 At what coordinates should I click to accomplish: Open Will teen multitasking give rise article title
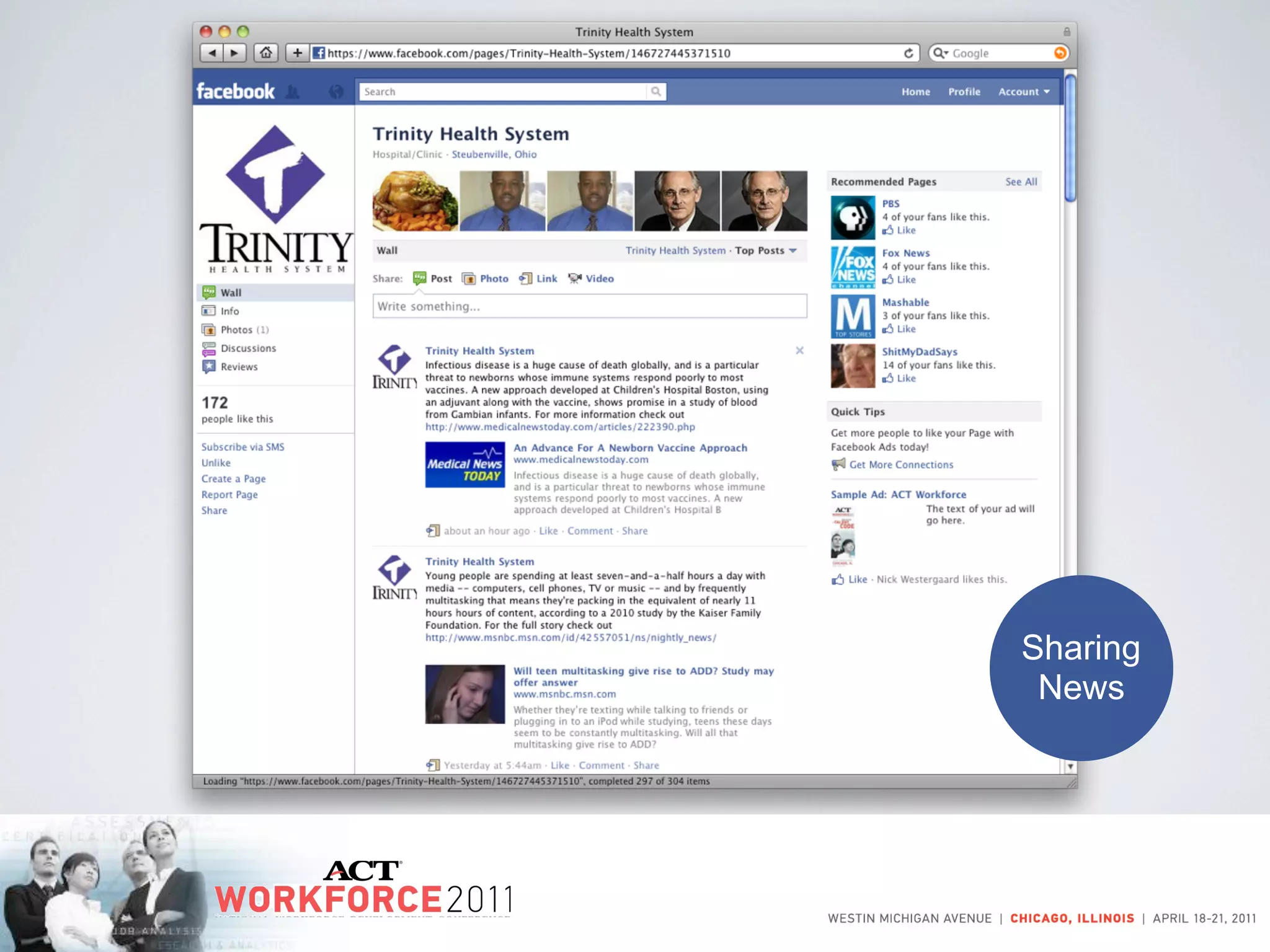pyautogui.click(x=644, y=677)
